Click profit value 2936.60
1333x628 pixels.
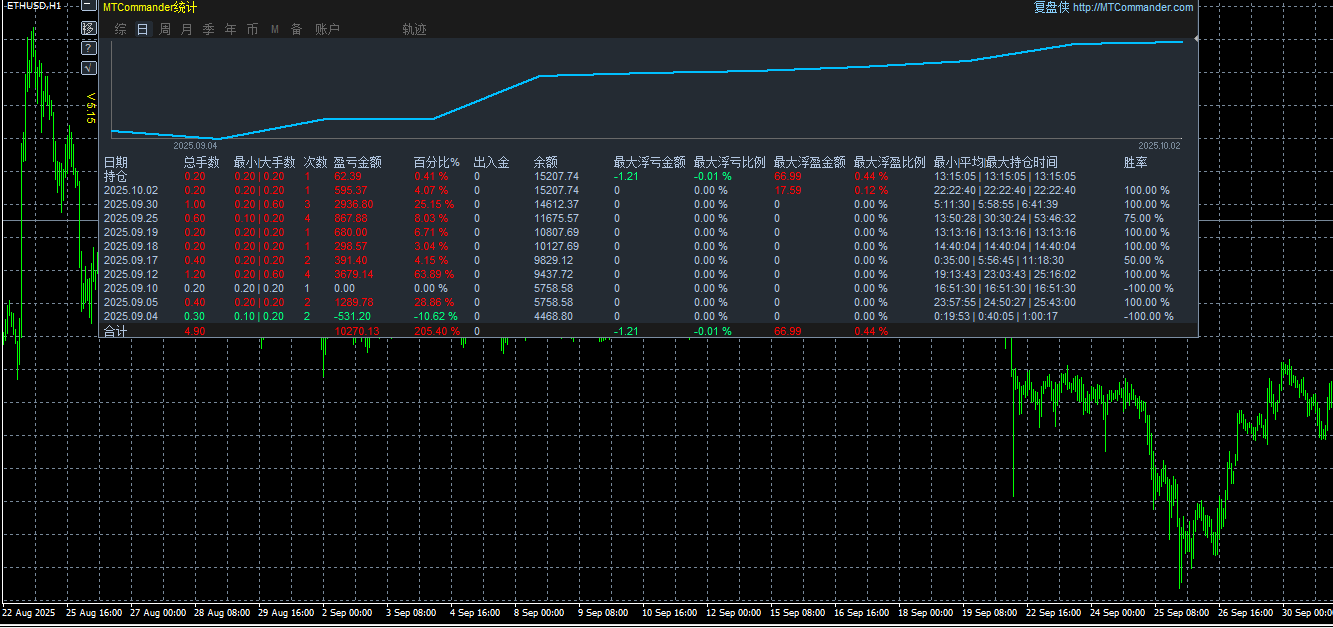(x=354, y=204)
